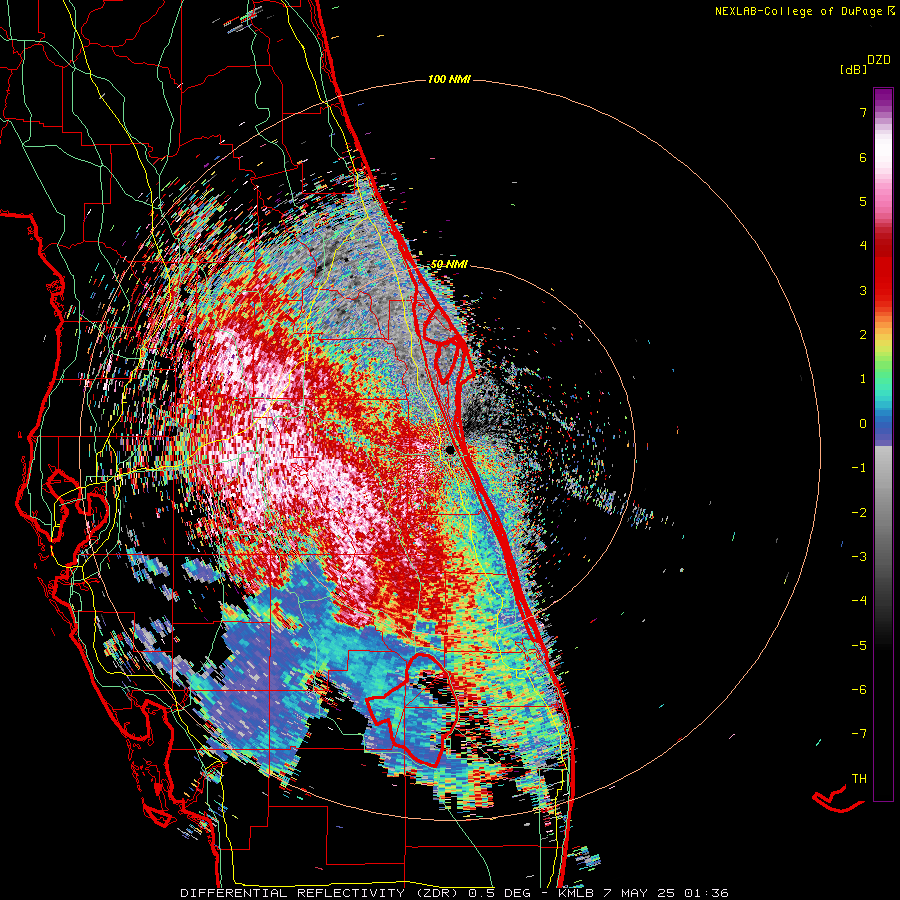Pick the red segment of the color bar
900x900 pixels.
point(883,270)
